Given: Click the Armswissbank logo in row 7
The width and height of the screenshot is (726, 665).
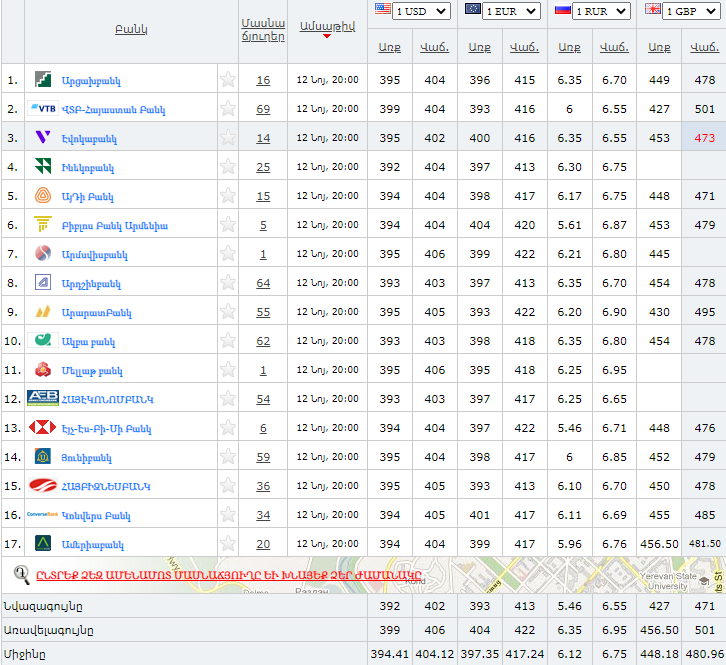Looking at the screenshot, I should pyautogui.click(x=43, y=253).
